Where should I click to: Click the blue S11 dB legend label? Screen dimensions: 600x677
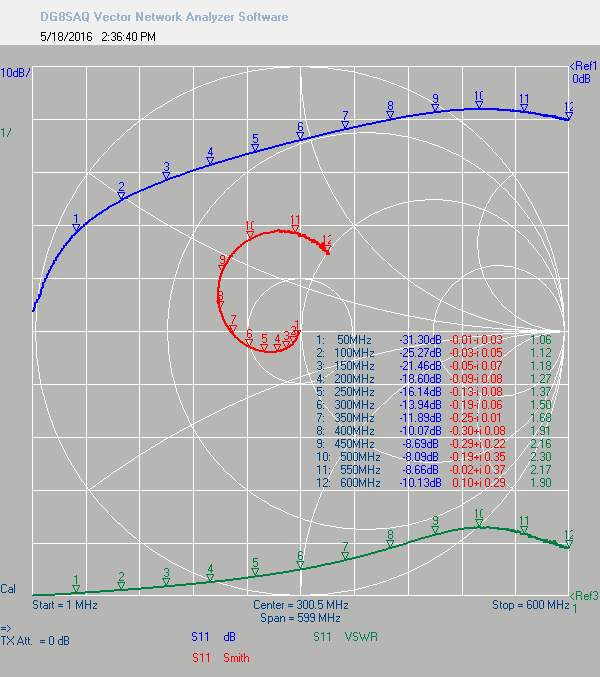tap(213, 637)
